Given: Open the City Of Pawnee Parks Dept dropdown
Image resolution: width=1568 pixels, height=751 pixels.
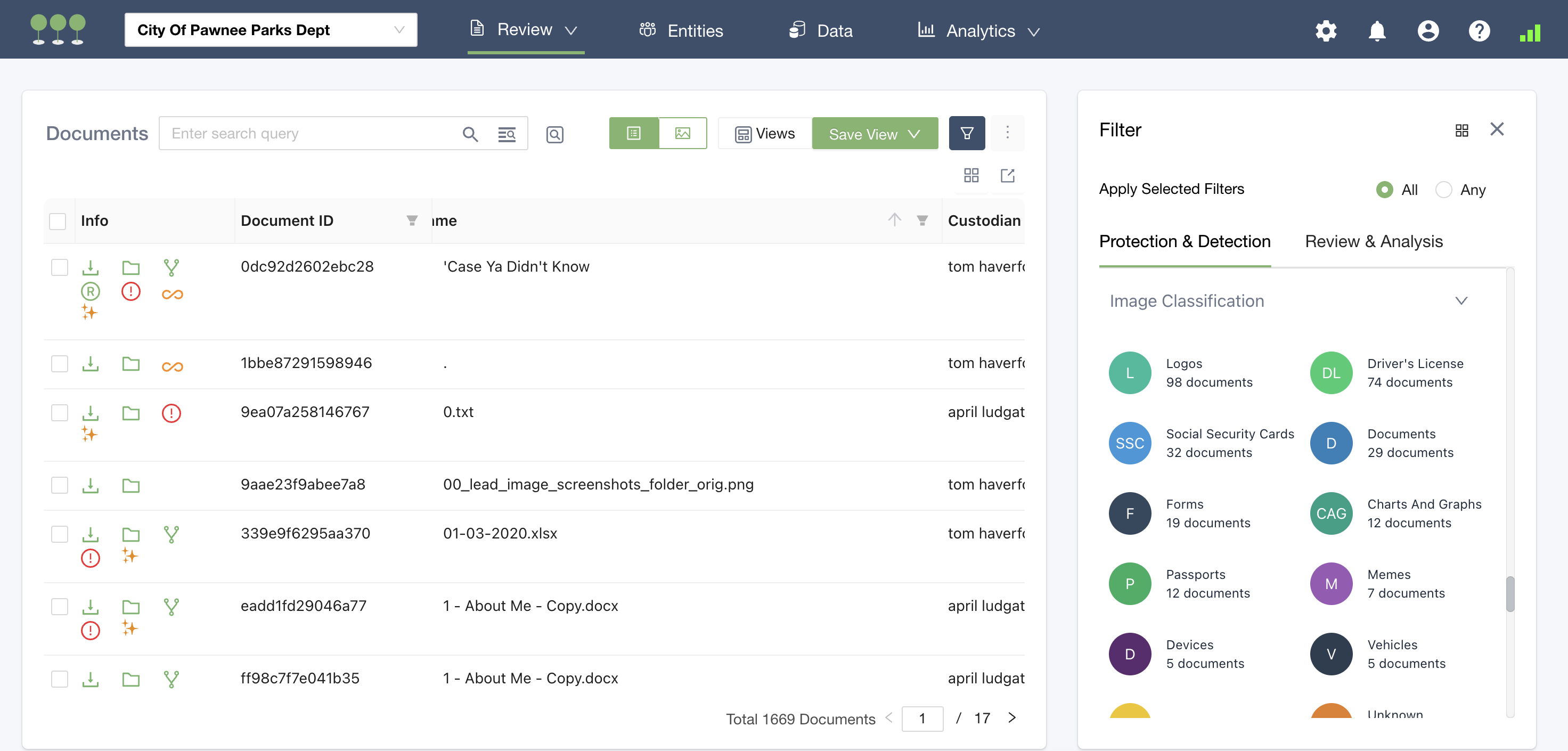Looking at the screenshot, I should pos(270,30).
